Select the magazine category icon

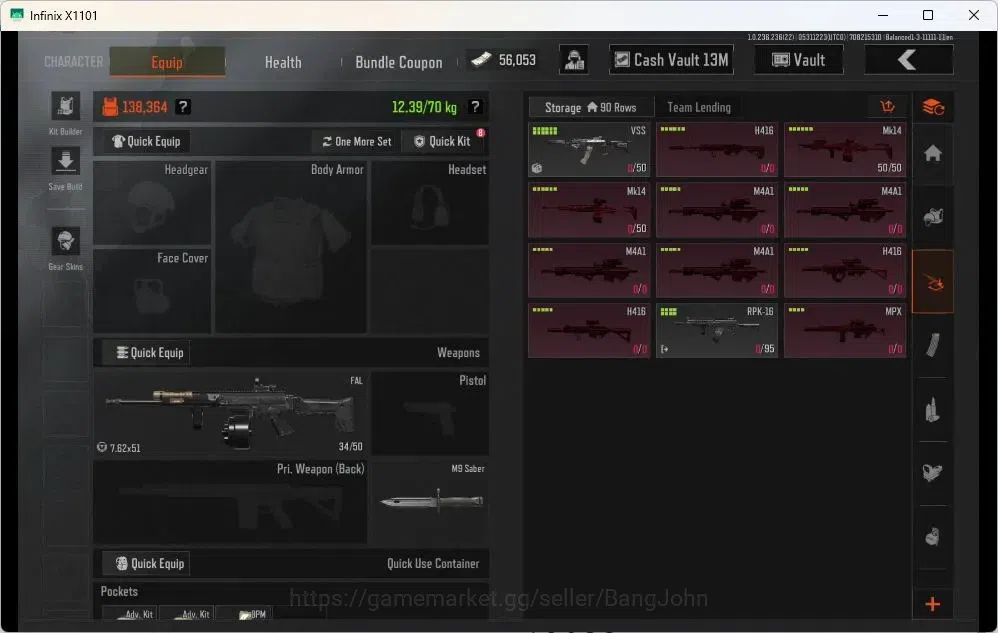click(933, 345)
